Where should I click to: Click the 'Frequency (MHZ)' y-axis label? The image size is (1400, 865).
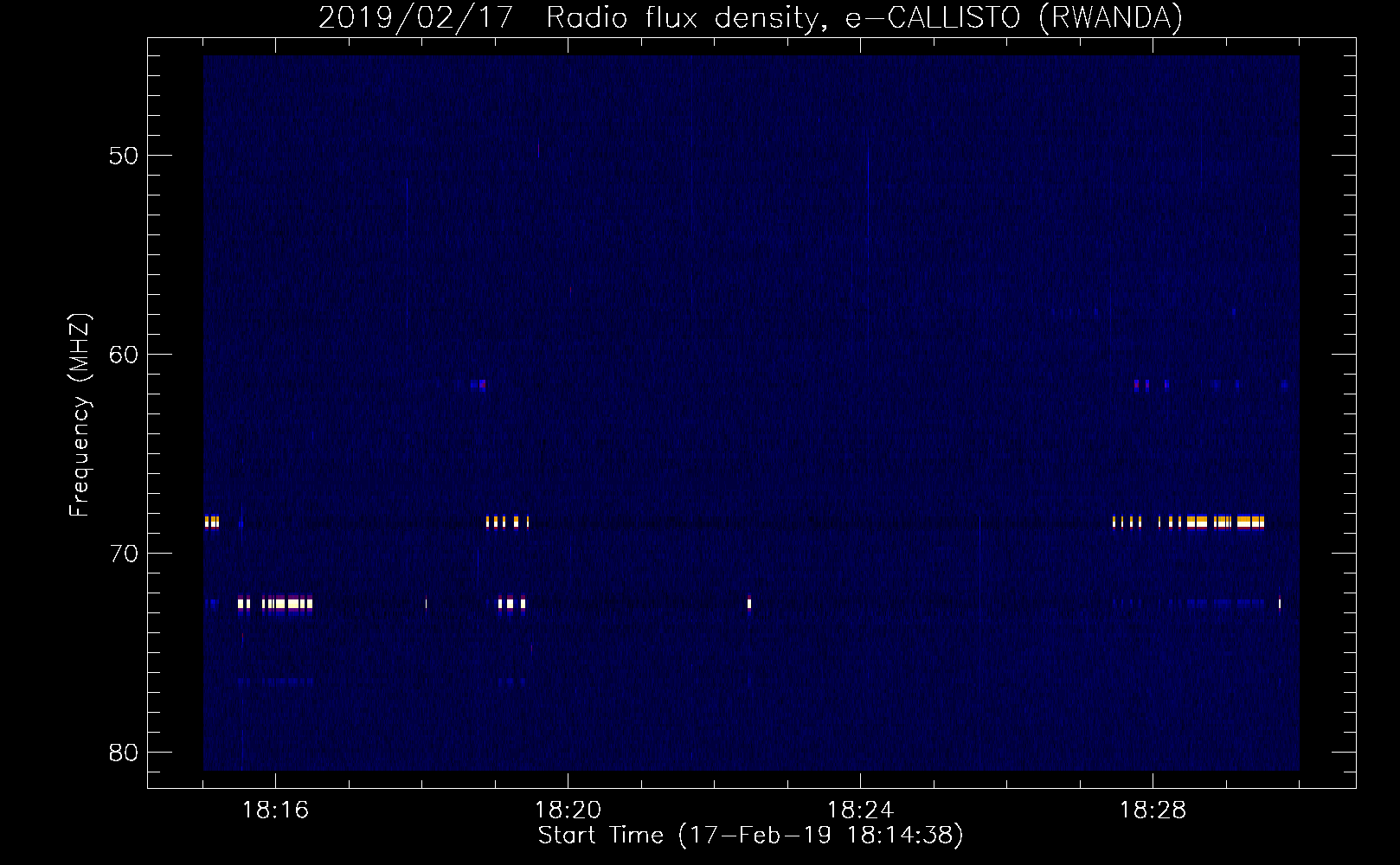click(80, 415)
